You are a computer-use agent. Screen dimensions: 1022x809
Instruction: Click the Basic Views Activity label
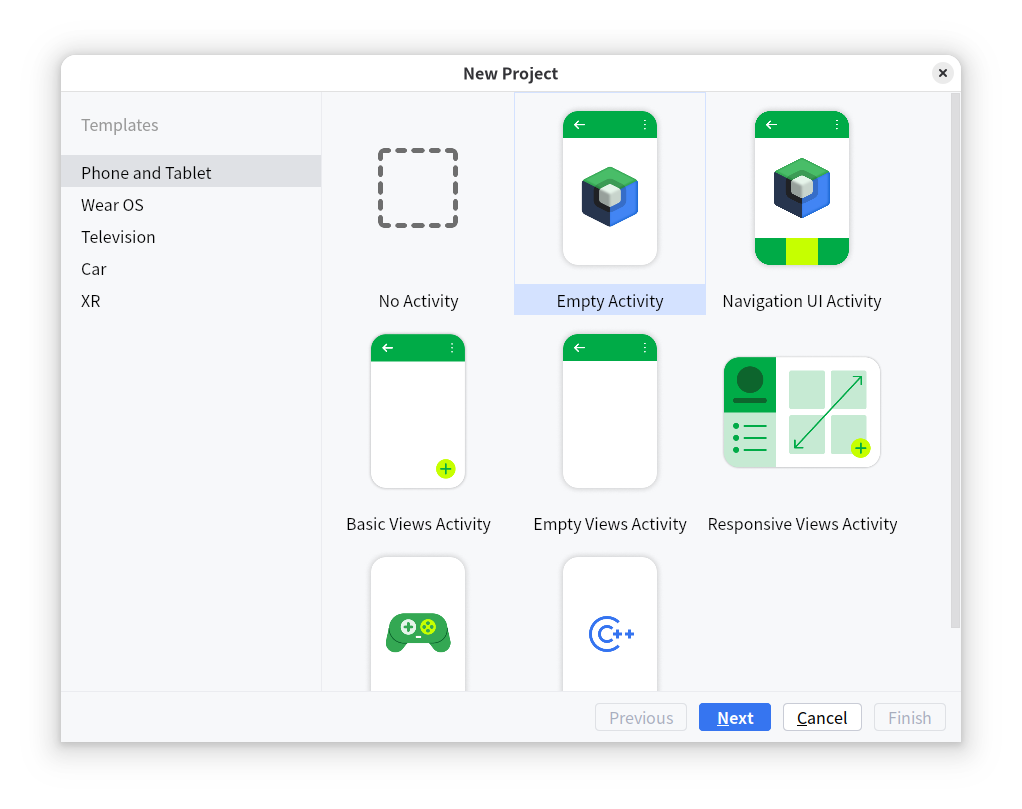click(418, 524)
